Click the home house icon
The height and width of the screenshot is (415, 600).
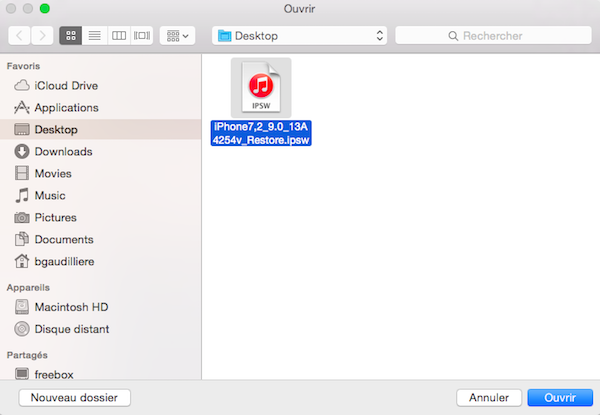point(22,261)
